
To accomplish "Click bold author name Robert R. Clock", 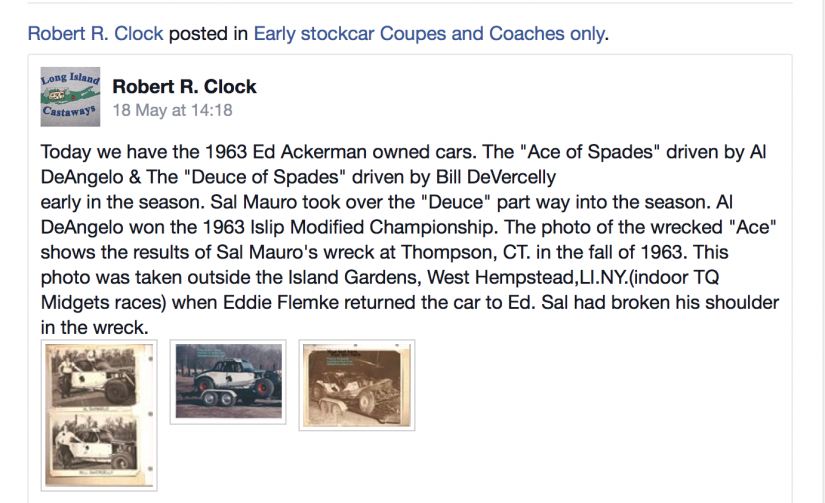I will [184, 86].
